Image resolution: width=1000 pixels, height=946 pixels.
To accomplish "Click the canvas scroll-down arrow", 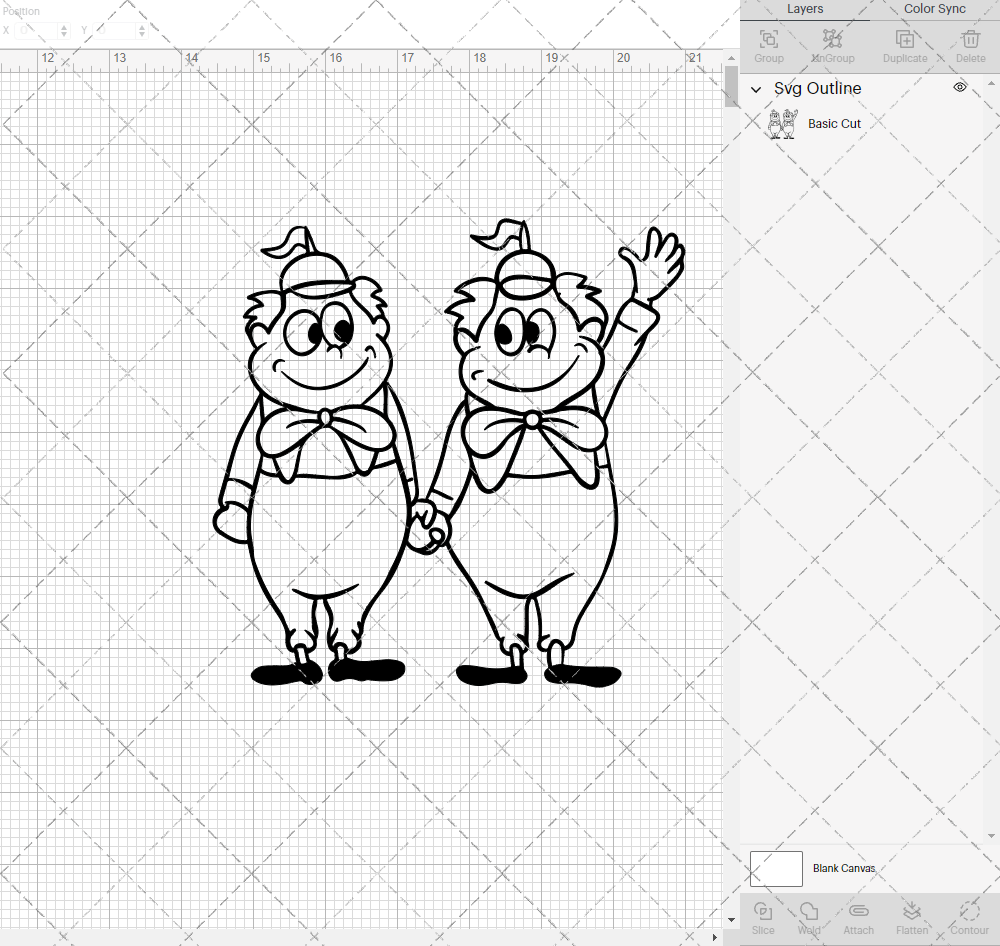I will 731,920.
